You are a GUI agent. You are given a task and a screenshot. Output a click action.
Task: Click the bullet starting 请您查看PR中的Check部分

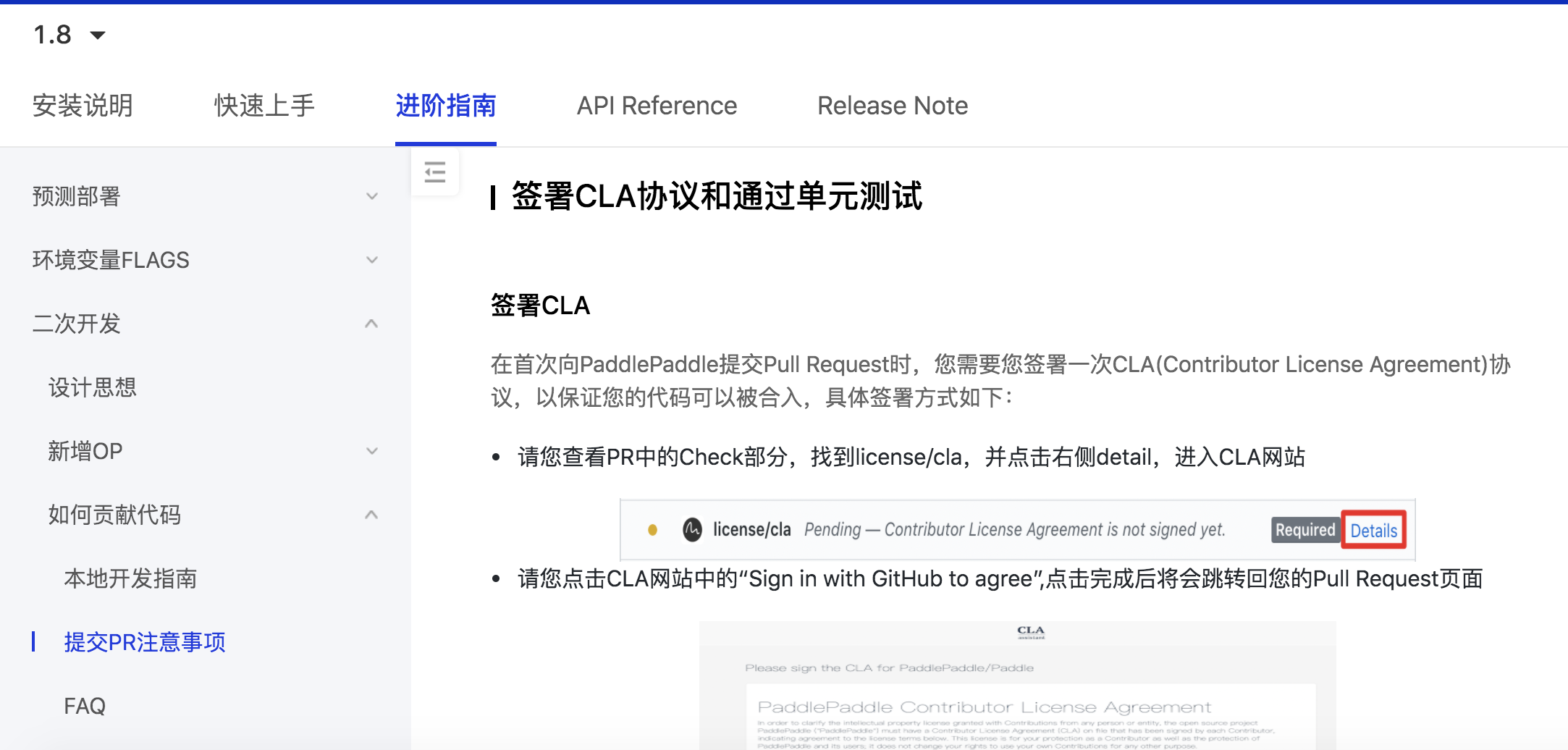point(911,457)
